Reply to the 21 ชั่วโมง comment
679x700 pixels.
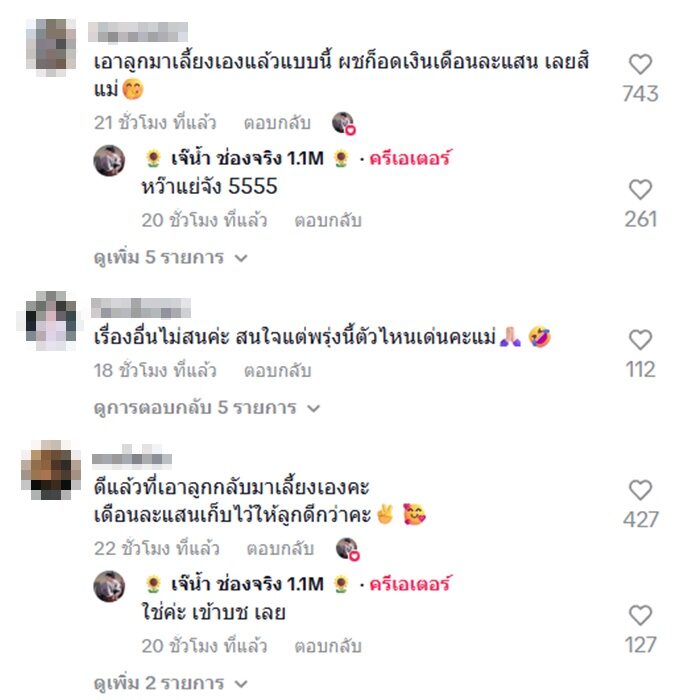(x=277, y=123)
